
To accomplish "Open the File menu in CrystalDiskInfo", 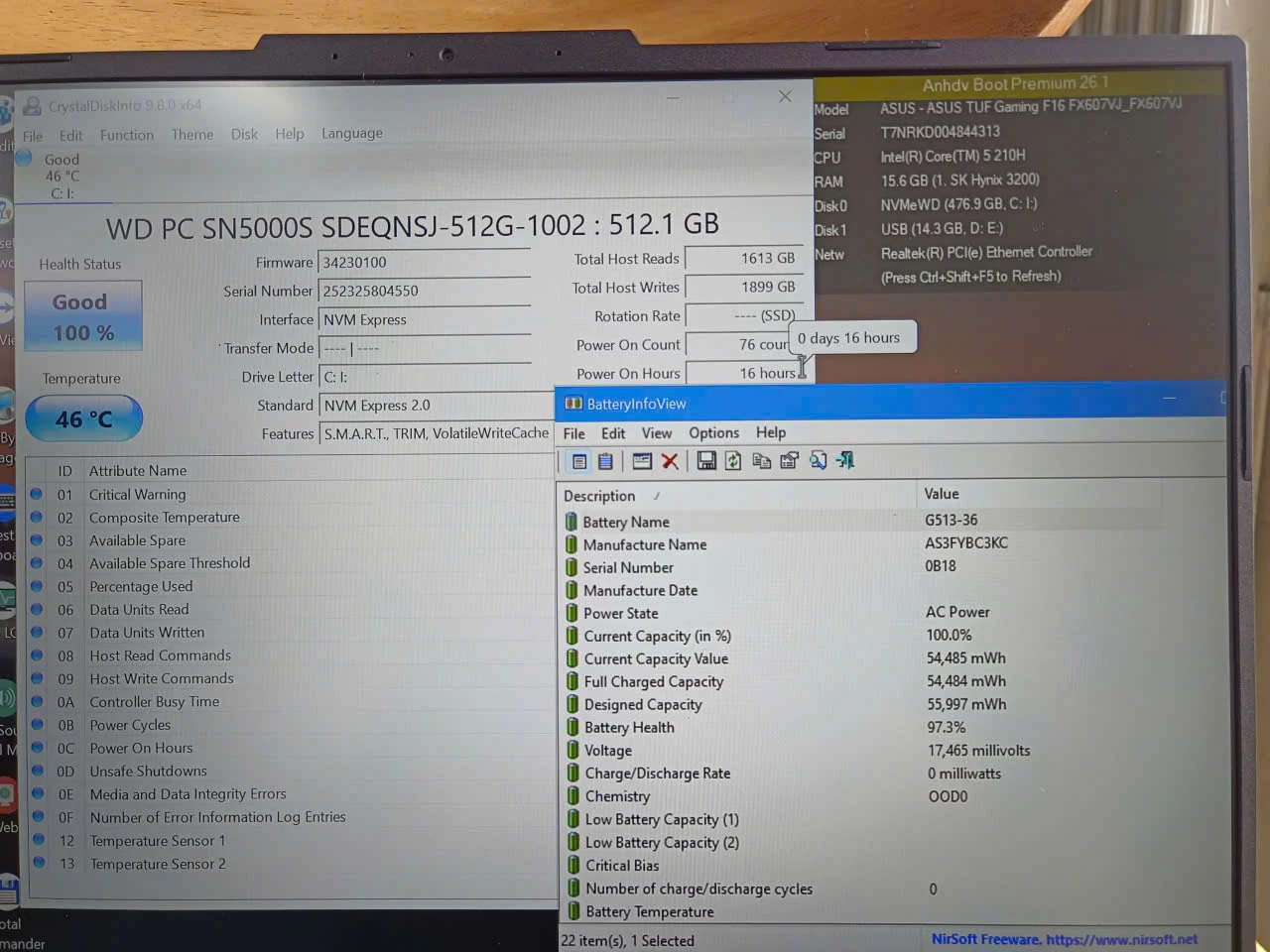I will (33, 136).
